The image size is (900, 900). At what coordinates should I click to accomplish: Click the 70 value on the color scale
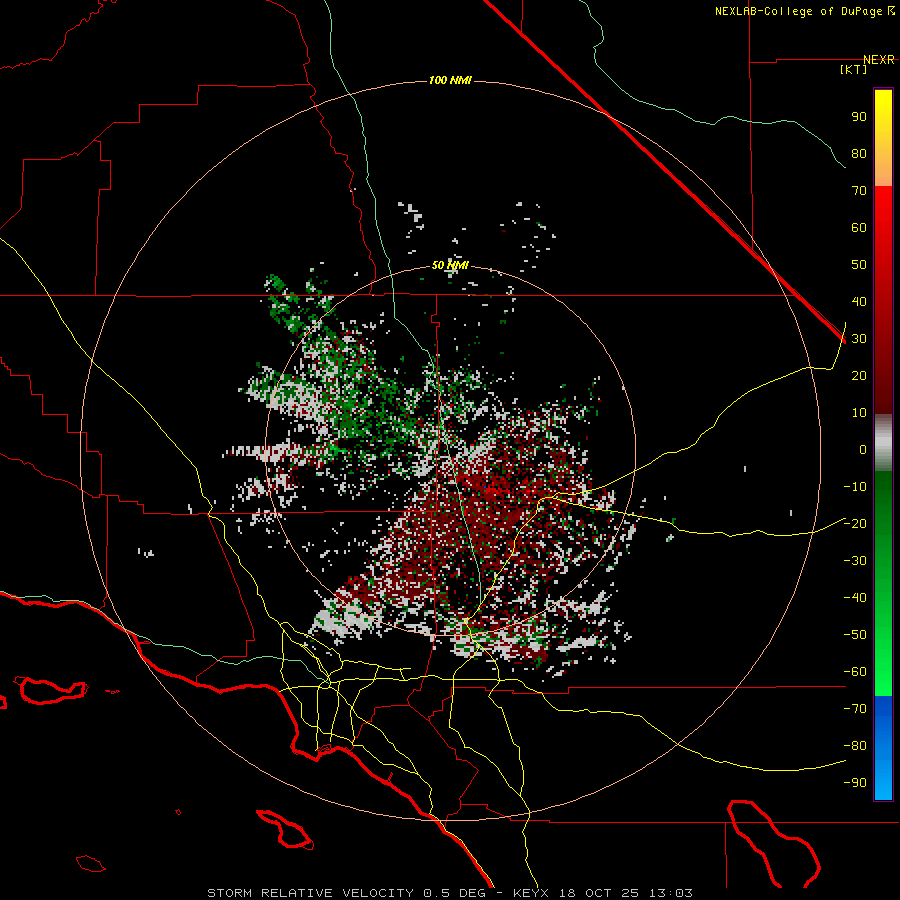859,191
